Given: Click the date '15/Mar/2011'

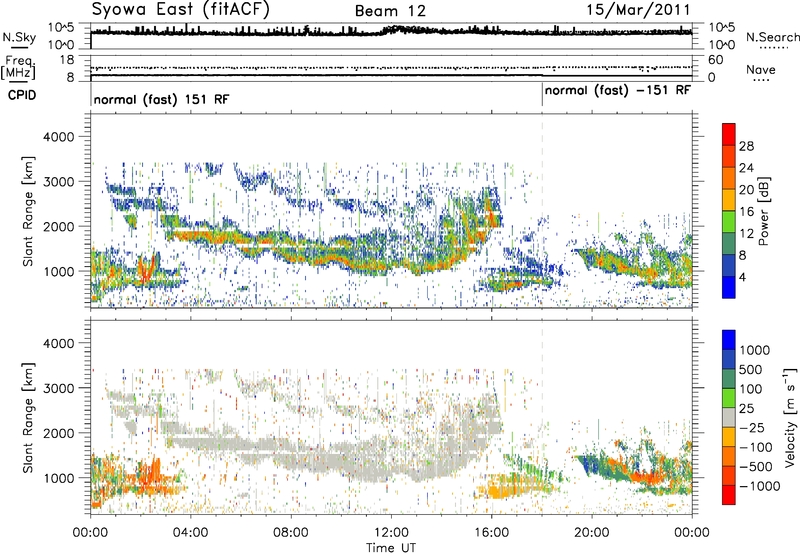Looking at the screenshot, I should pyautogui.click(x=638, y=10).
